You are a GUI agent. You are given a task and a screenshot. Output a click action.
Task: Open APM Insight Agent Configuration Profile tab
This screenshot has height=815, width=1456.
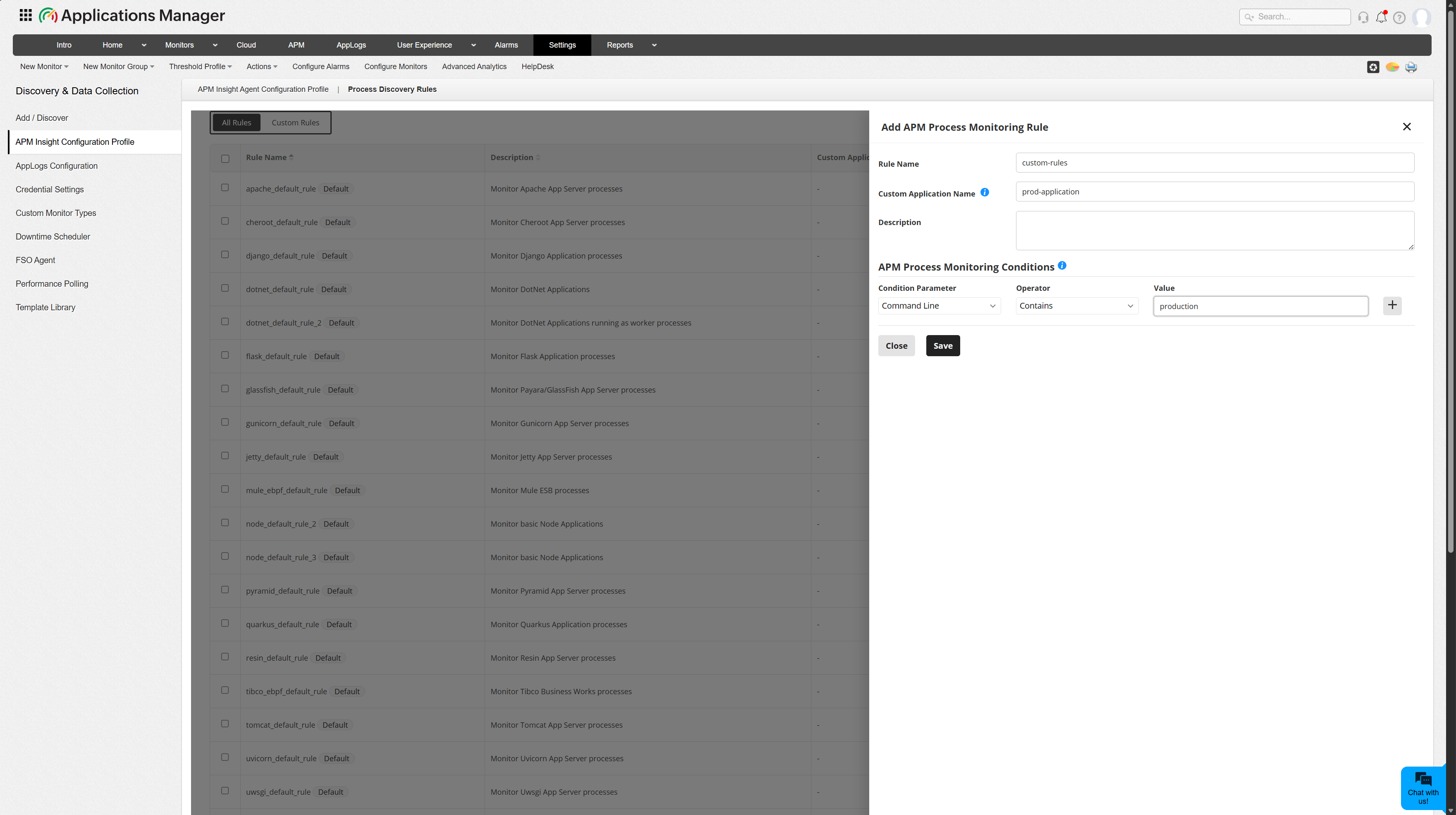point(263,89)
